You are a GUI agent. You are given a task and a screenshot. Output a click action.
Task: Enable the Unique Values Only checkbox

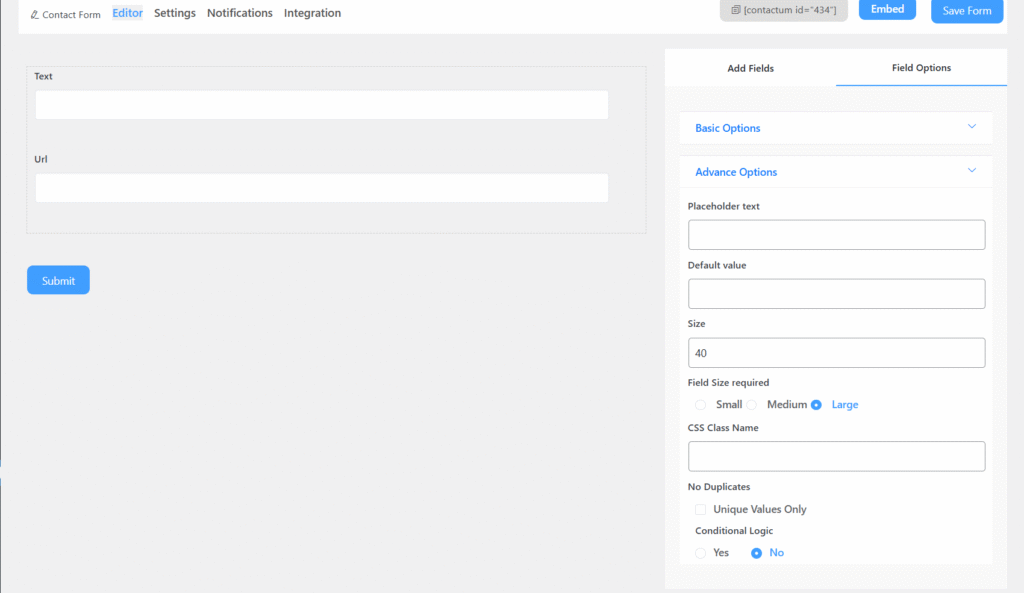point(701,509)
